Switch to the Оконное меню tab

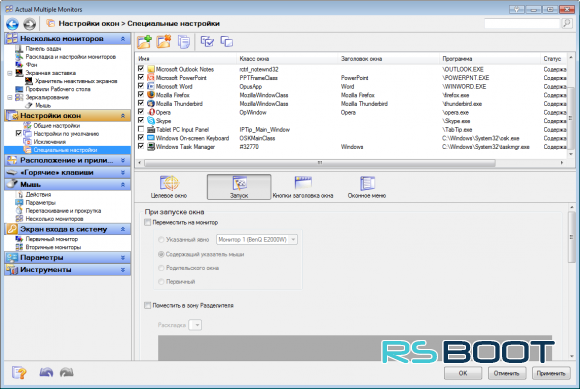367,187
